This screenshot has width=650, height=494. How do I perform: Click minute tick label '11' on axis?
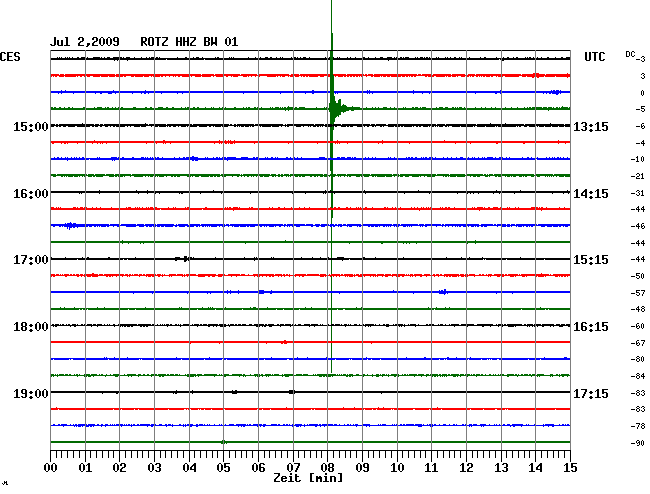coord(431,467)
